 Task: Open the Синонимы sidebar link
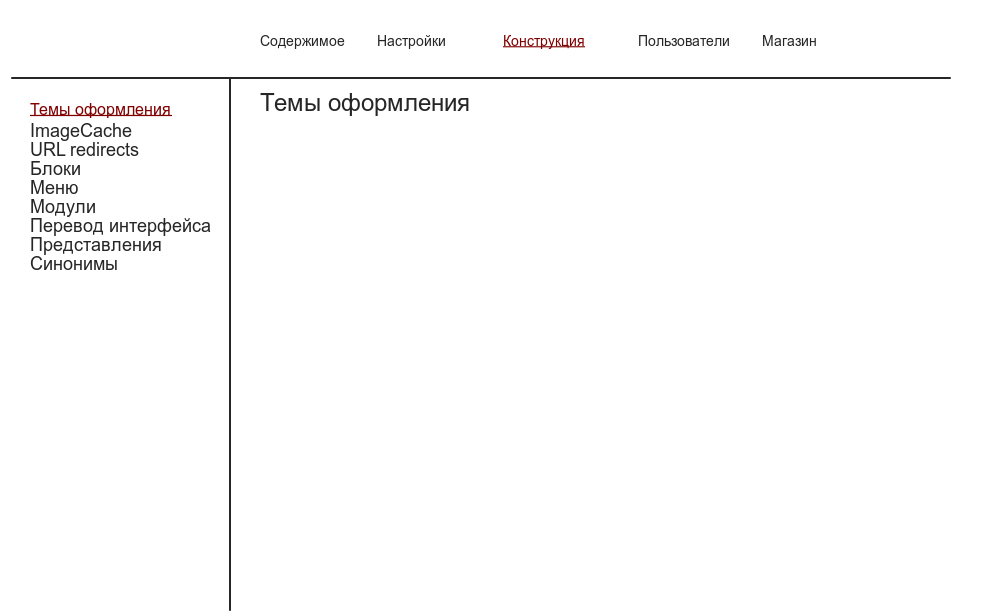[73, 264]
